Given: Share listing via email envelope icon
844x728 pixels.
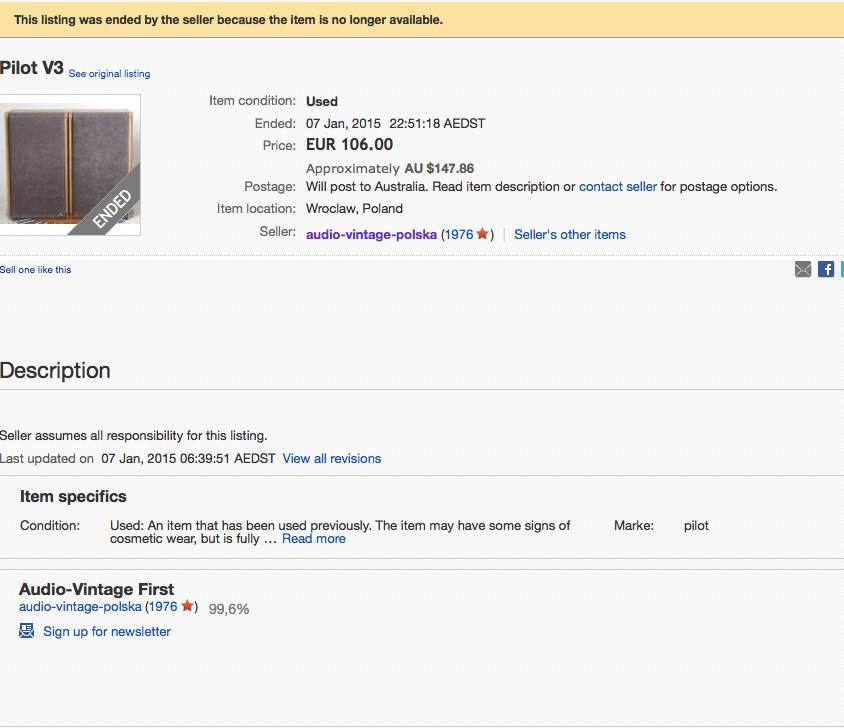Looking at the screenshot, I should point(803,269).
